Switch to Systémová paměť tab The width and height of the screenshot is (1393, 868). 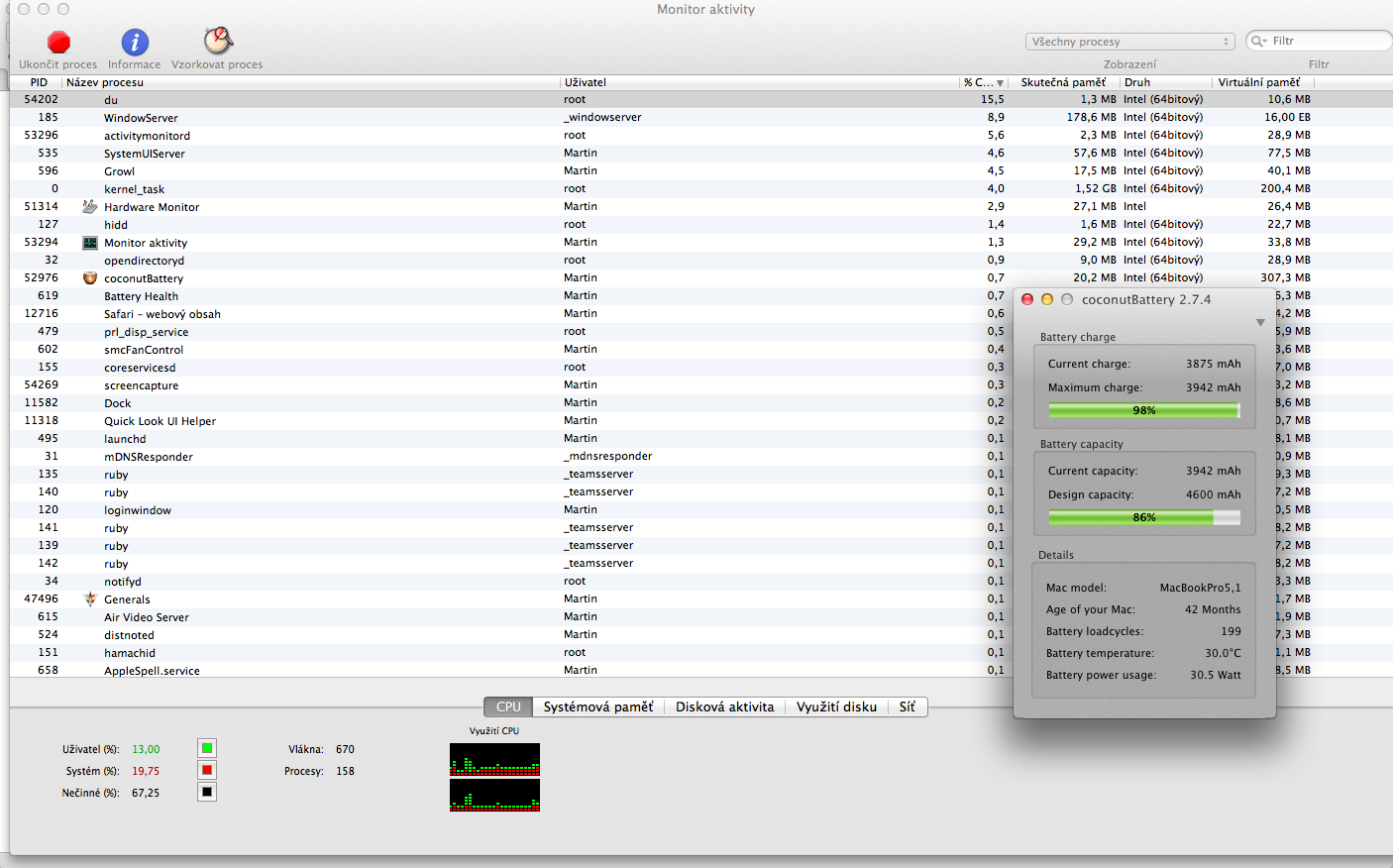[x=598, y=706]
